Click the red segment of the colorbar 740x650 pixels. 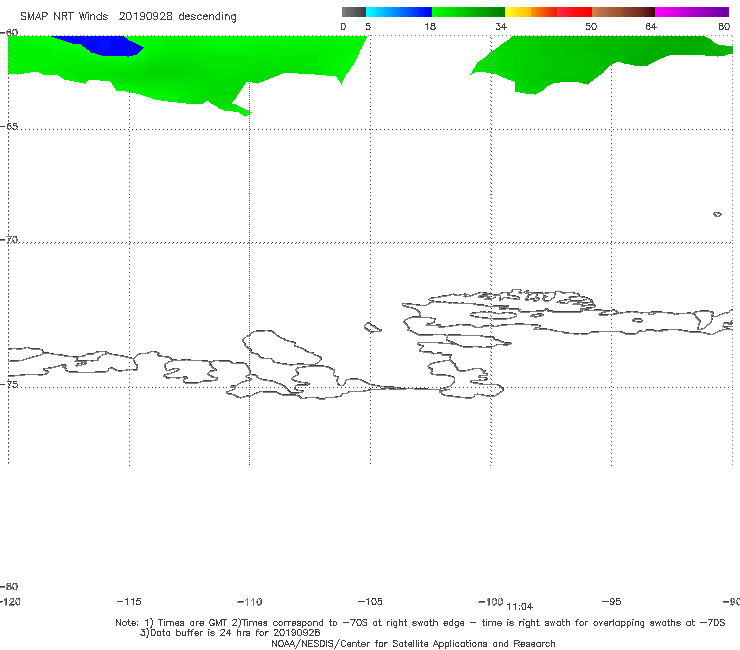point(574,12)
